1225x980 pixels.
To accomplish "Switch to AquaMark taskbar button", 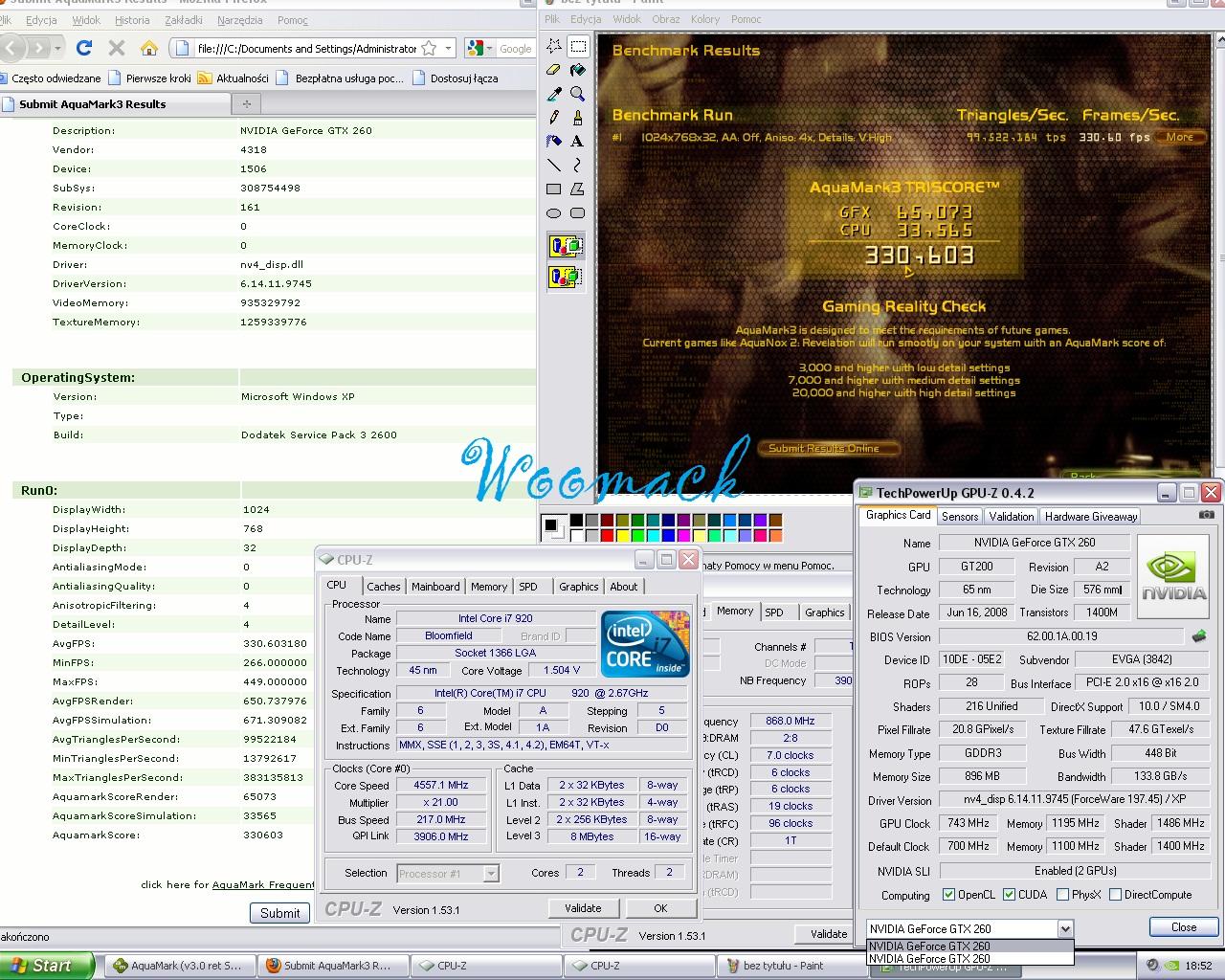I will point(179,966).
